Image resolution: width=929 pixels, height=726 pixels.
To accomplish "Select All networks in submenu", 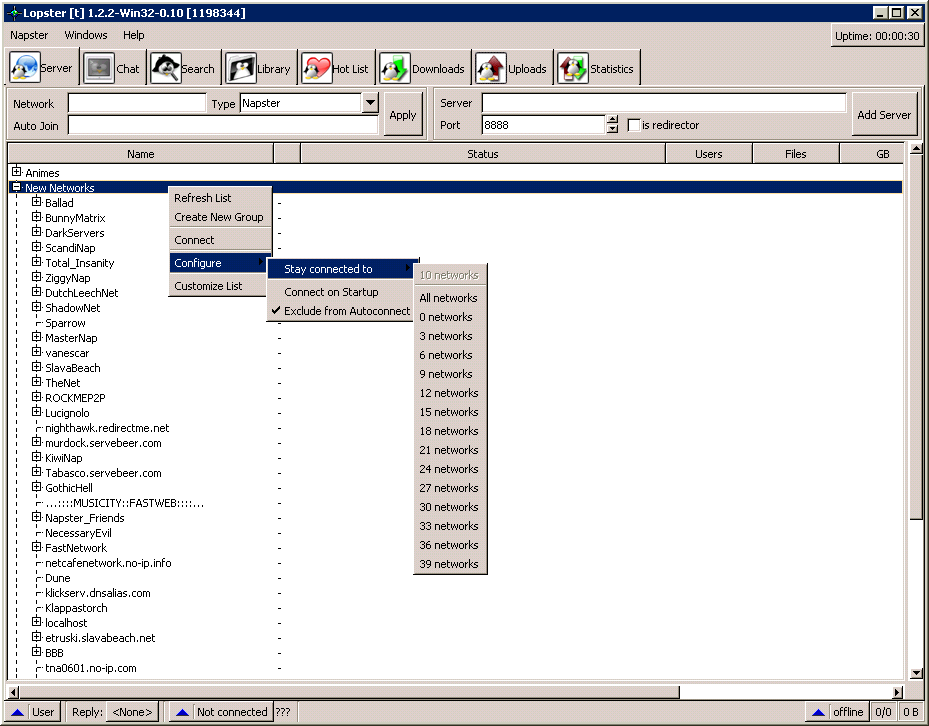I will point(450,298).
